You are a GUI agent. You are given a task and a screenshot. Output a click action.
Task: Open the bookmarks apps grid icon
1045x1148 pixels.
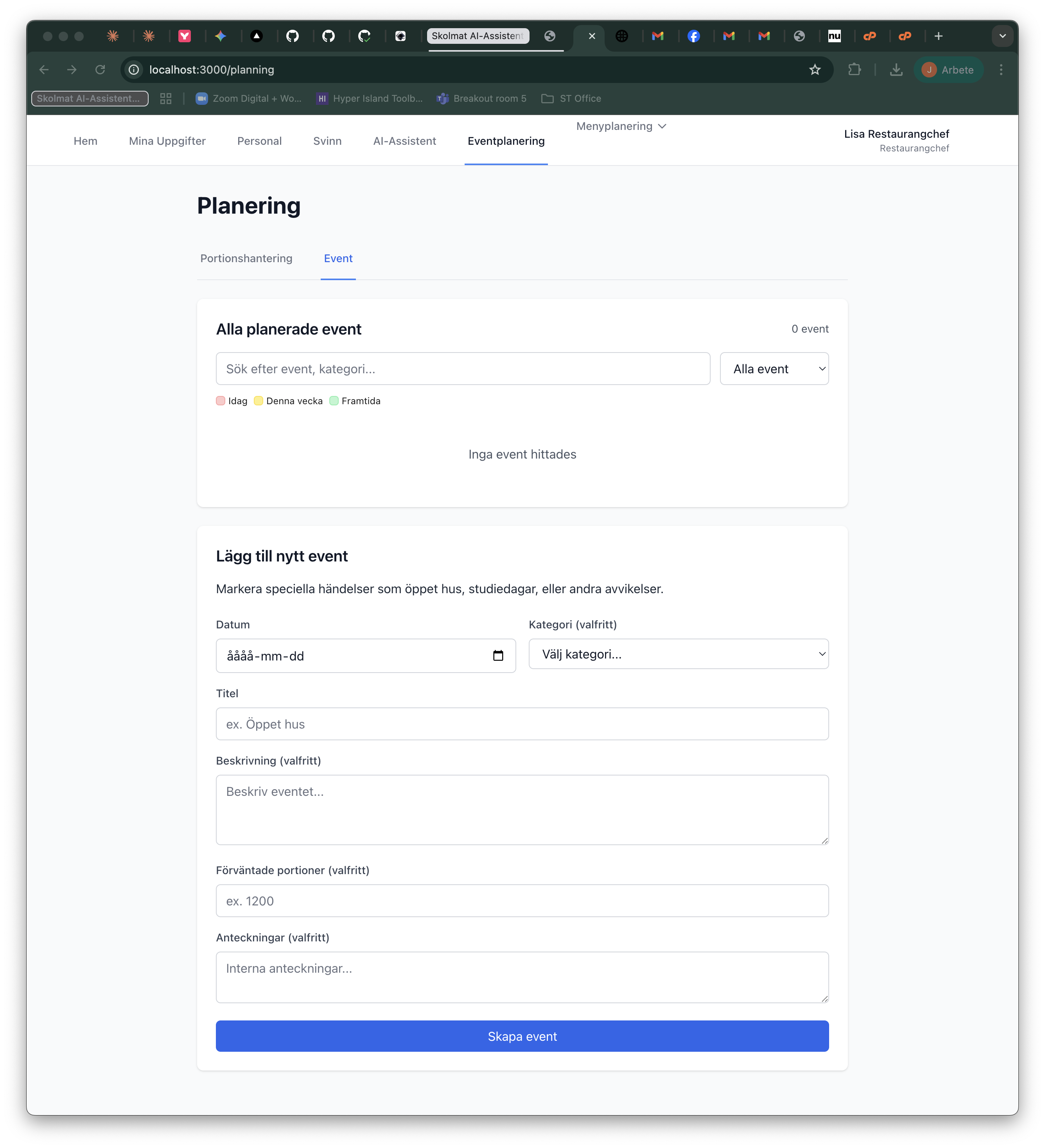pyautogui.click(x=166, y=99)
